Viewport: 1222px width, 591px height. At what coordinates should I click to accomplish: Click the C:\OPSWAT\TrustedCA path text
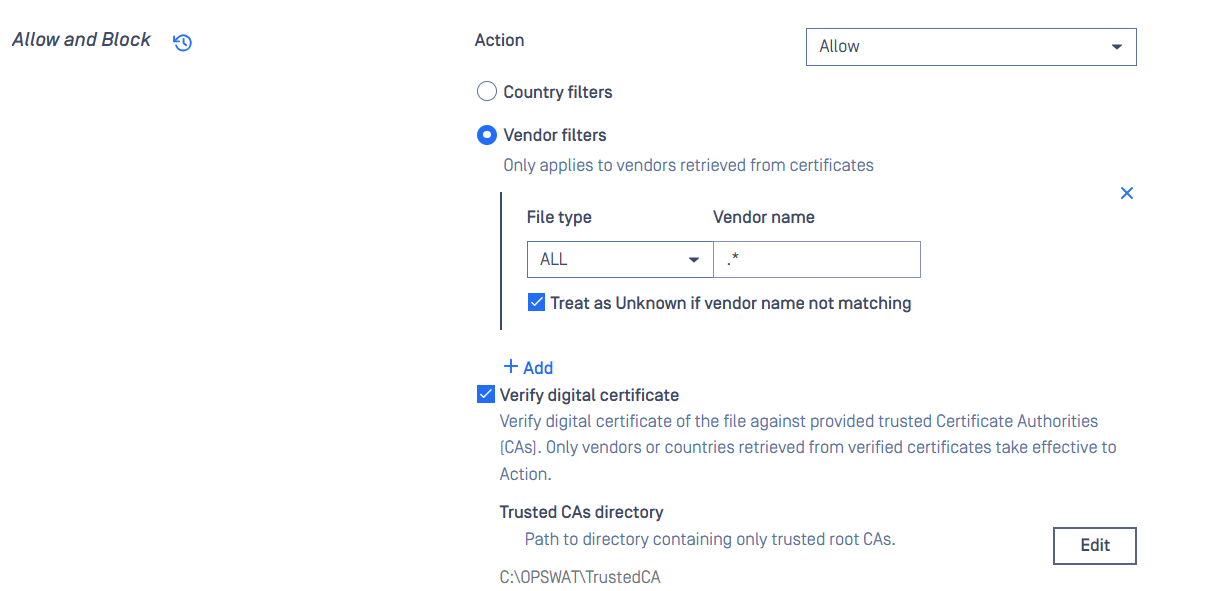point(580,578)
